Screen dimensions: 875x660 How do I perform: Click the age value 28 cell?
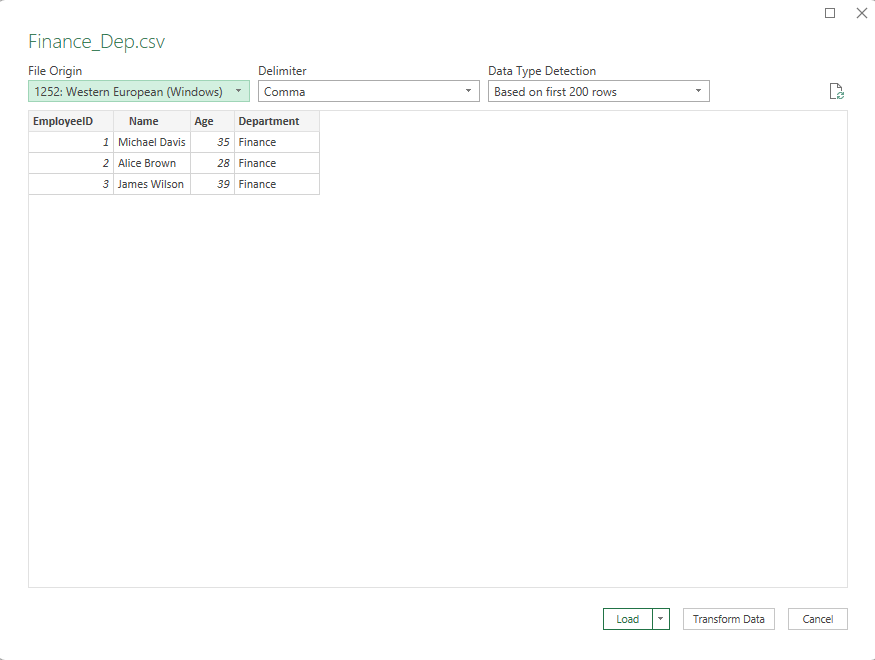point(212,163)
